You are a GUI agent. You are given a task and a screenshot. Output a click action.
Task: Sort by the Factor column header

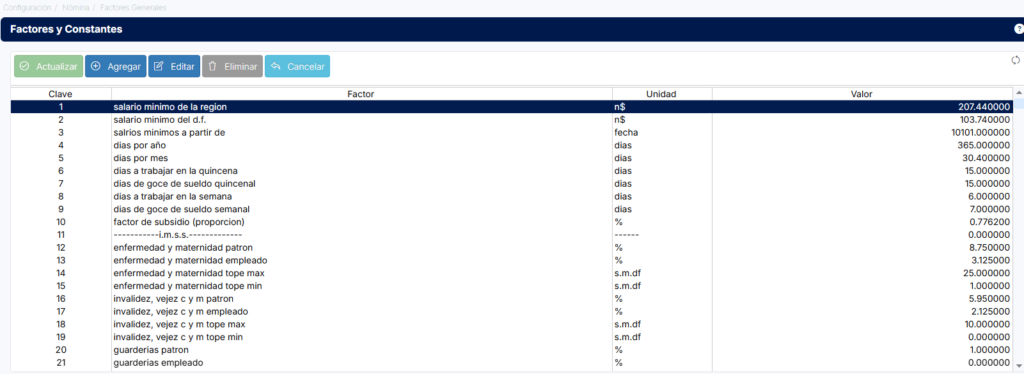(x=362, y=94)
